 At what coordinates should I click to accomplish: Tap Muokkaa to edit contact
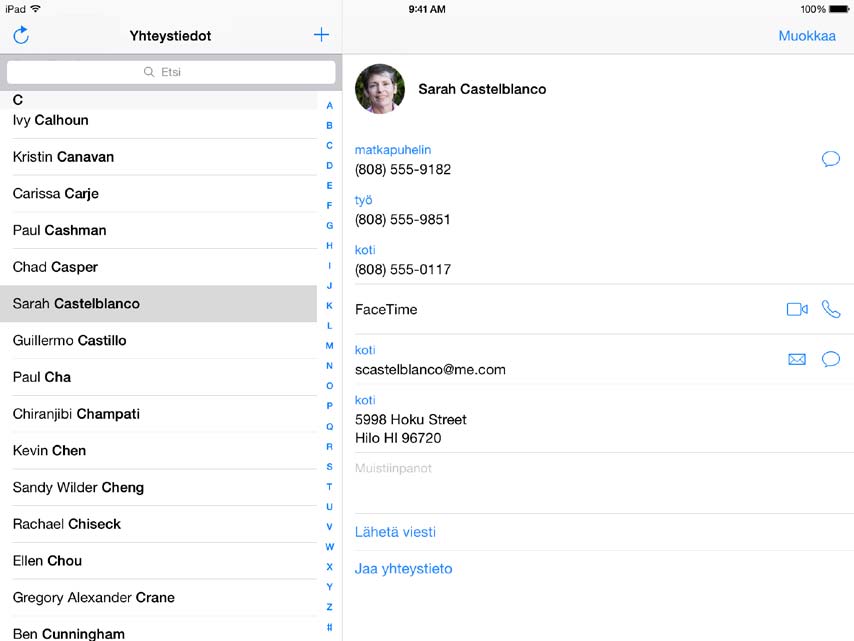807,36
